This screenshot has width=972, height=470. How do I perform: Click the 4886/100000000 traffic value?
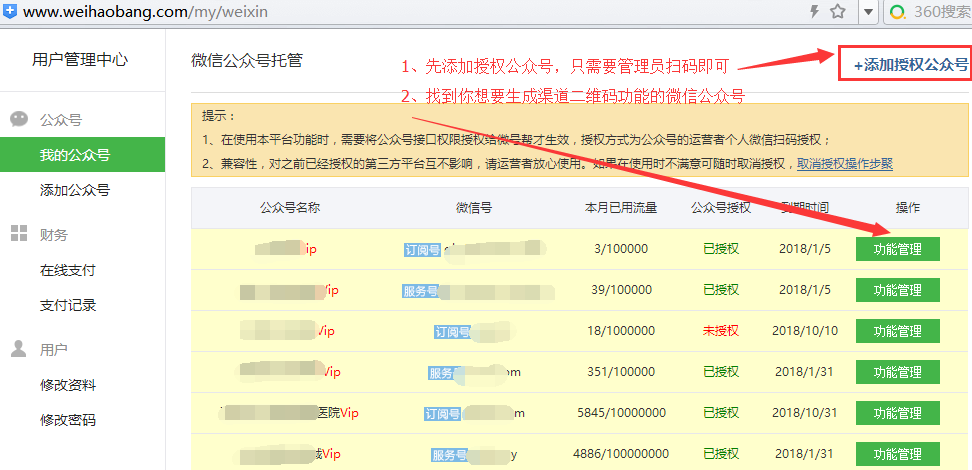pos(621,454)
